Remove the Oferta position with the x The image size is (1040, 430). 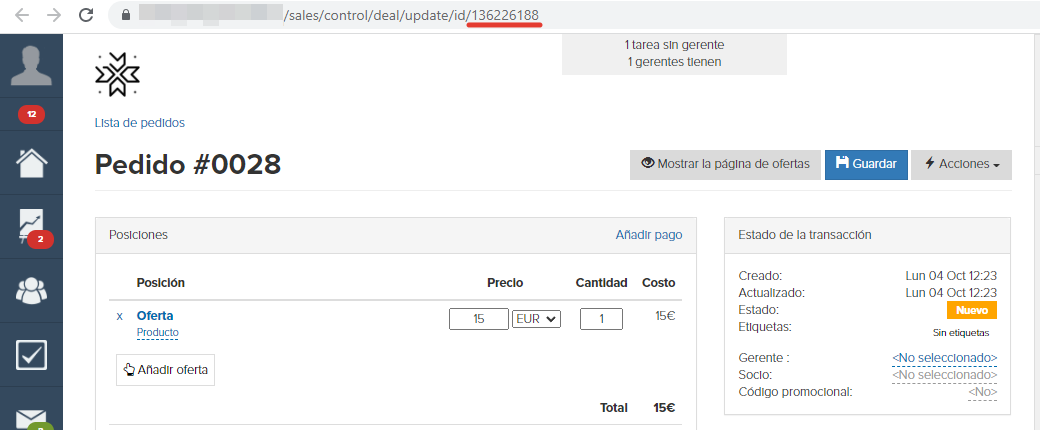tap(119, 317)
